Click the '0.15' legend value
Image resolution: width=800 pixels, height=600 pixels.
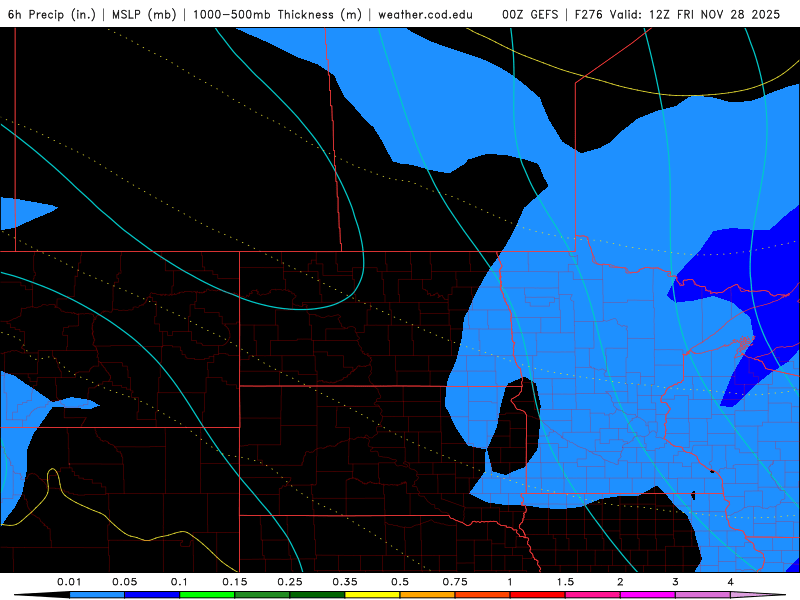(235, 582)
